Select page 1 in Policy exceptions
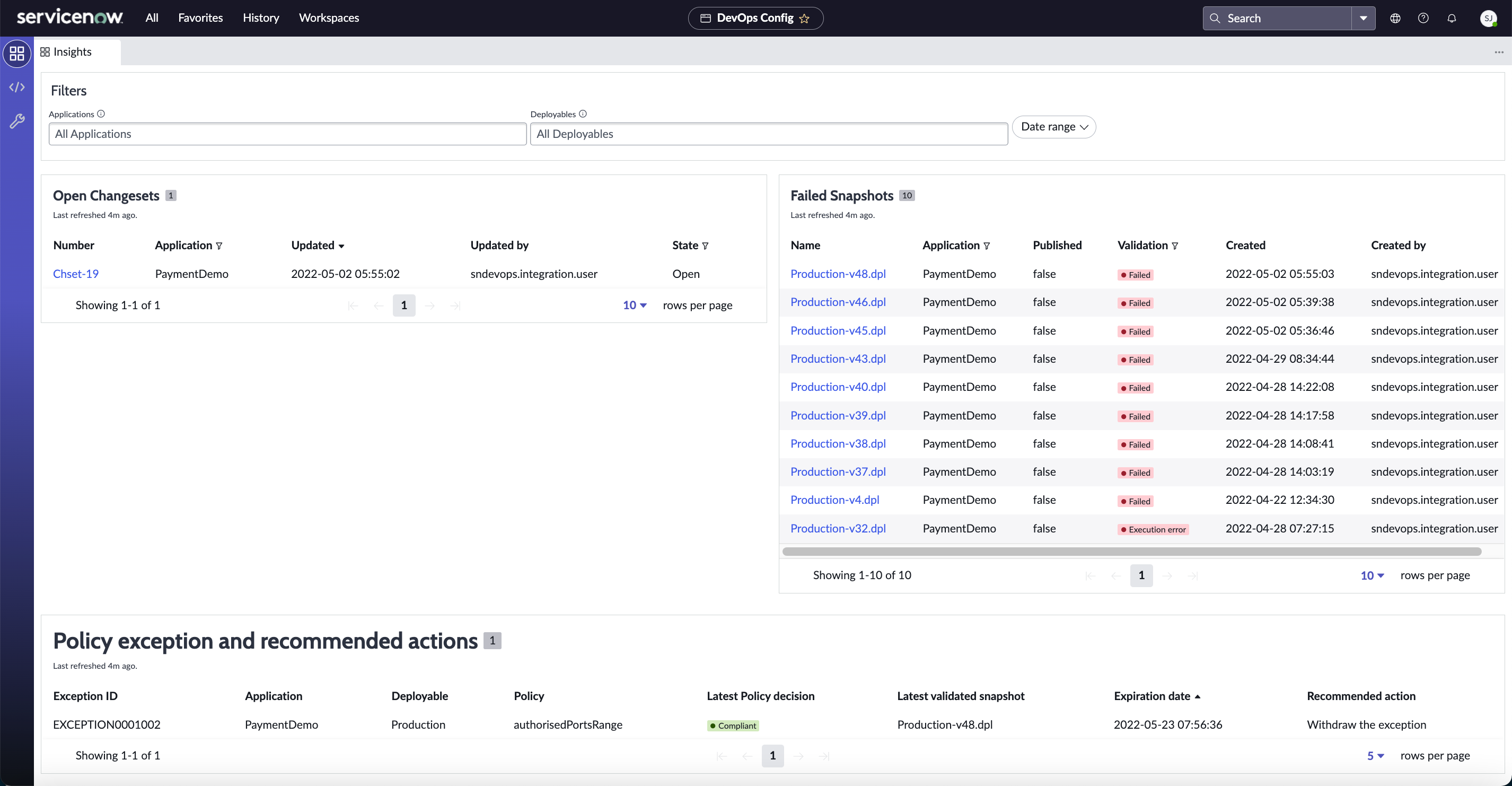 tap(772, 756)
